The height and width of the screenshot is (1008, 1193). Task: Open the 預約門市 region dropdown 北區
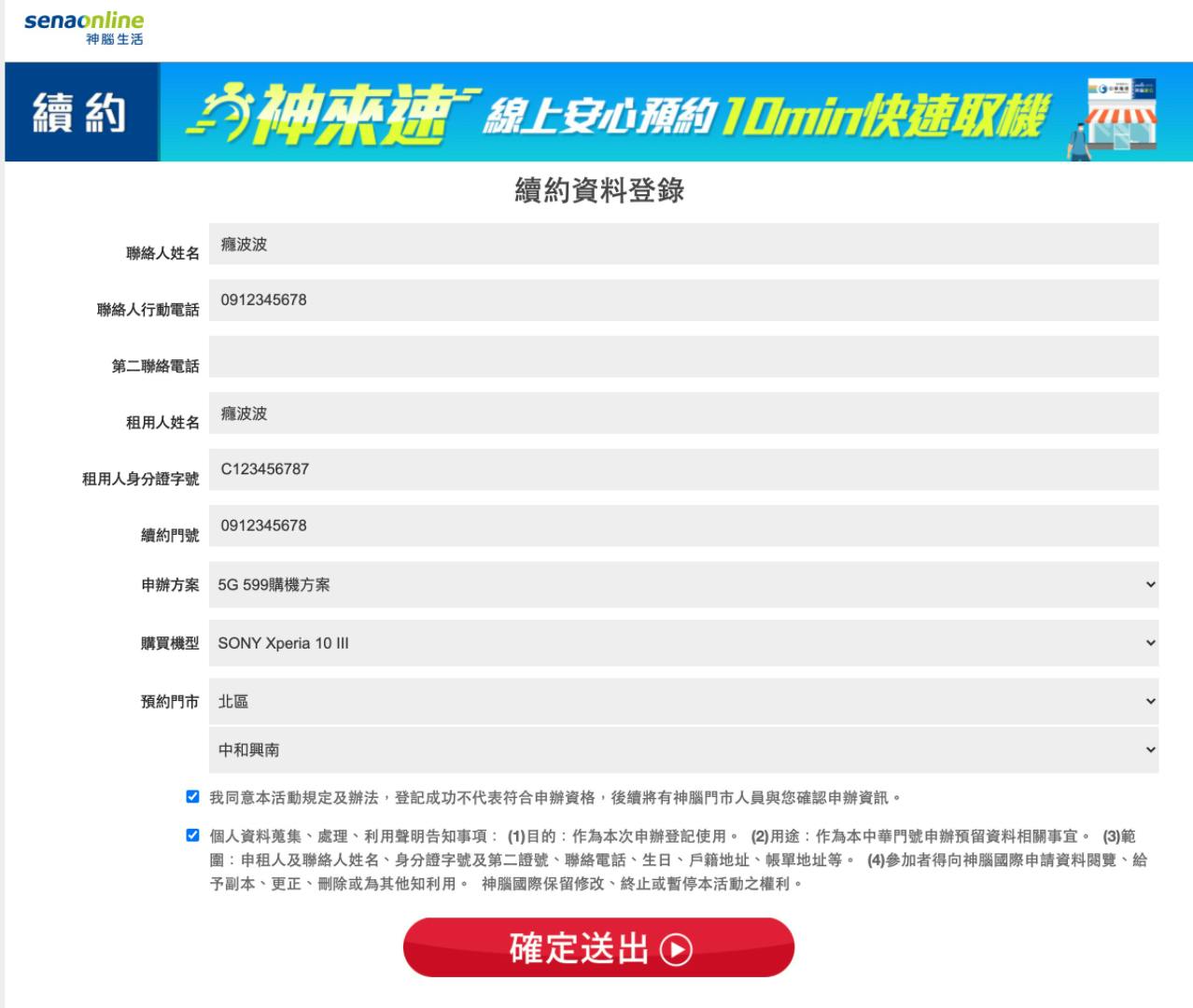(683, 702)
